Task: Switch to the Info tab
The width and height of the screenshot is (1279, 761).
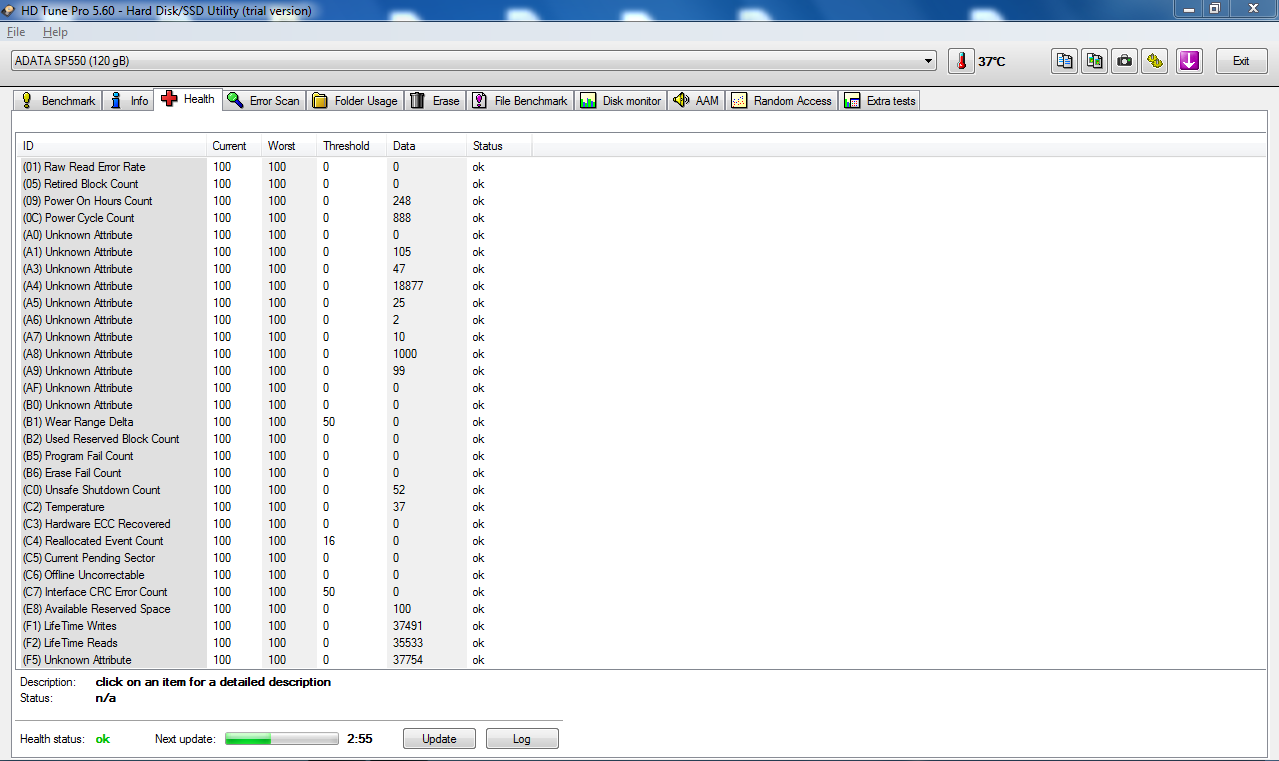Action: pos(129,101)
